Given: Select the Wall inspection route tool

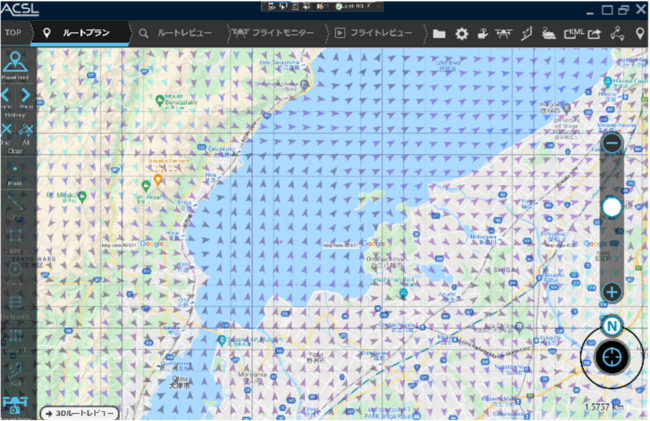Looking at the screenshot, I should (15, 372).
